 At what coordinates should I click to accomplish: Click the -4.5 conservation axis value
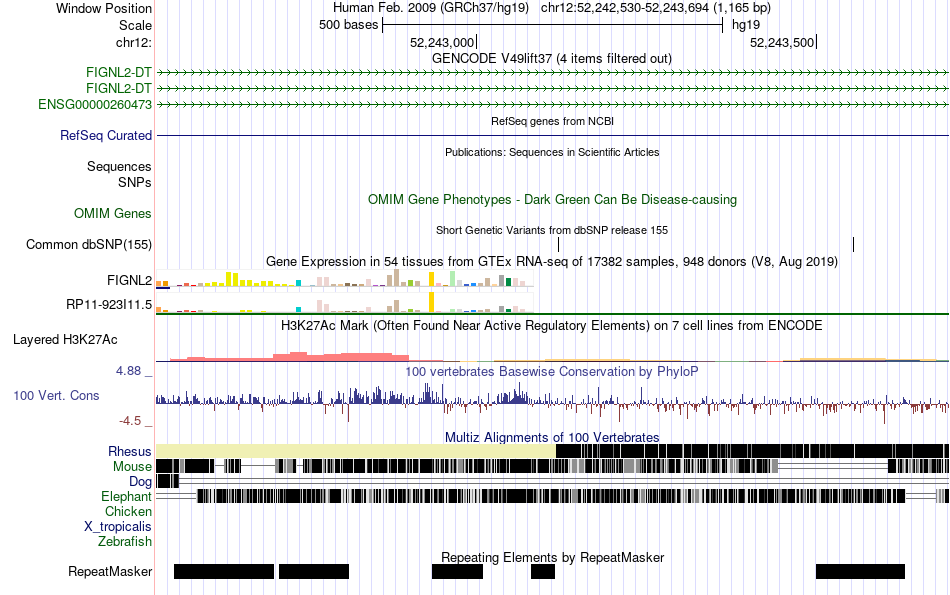click(x=130, y=420)
